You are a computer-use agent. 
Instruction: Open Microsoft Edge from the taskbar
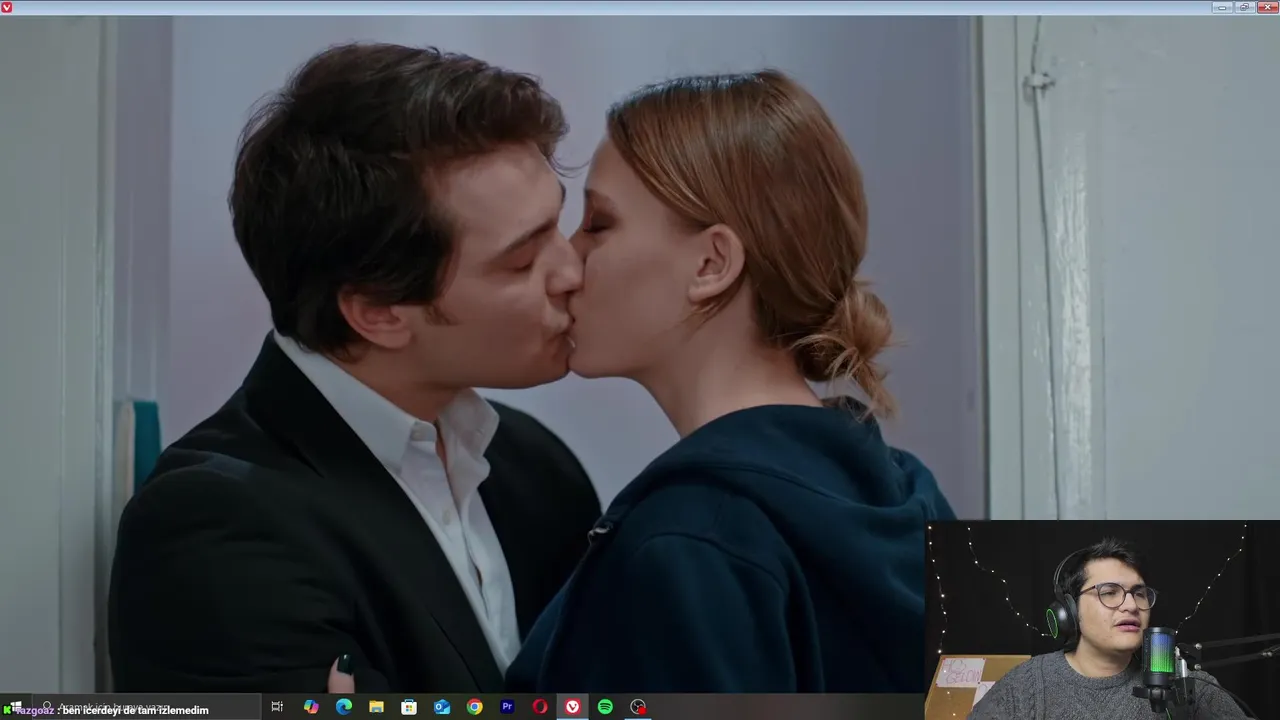click(344, 707)
